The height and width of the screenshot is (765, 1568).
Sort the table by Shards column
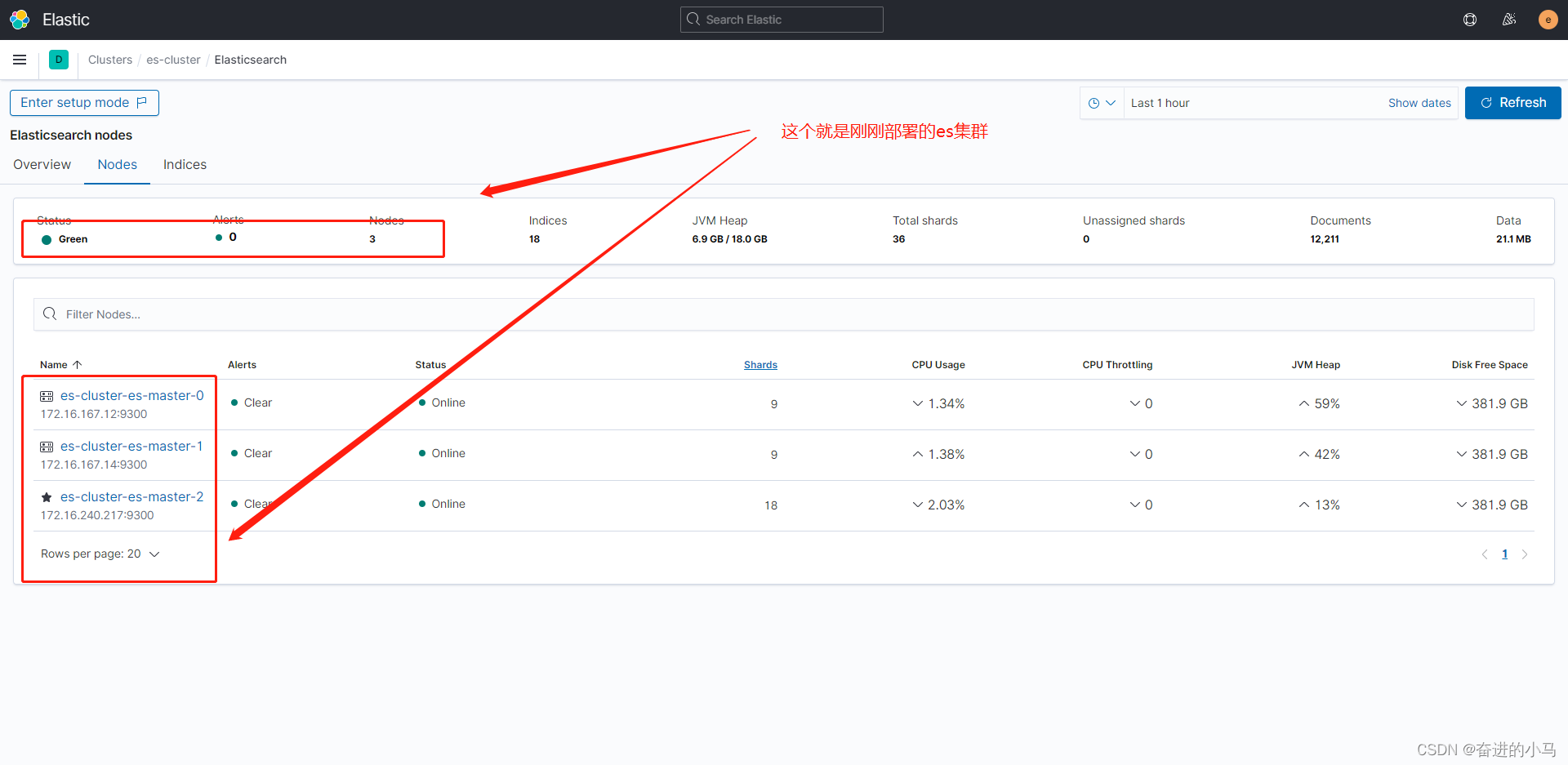click(x=760, y=365)
